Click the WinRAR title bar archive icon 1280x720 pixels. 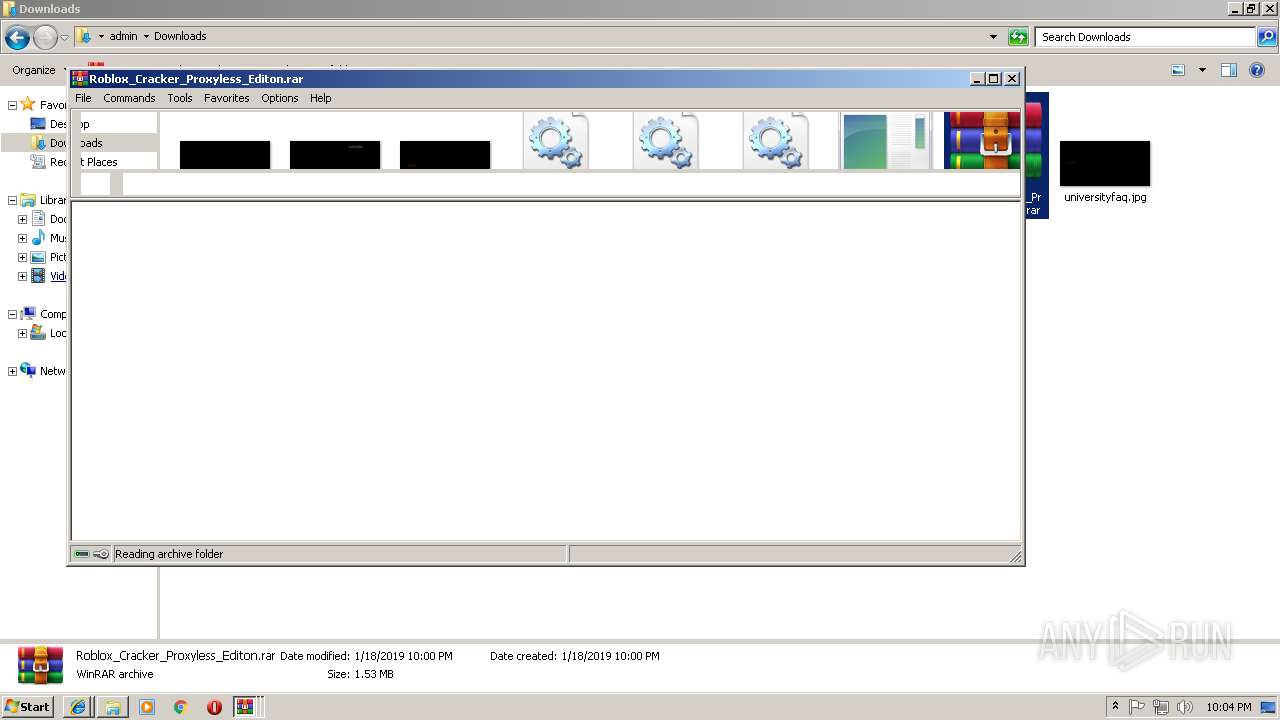click(80, 78)
